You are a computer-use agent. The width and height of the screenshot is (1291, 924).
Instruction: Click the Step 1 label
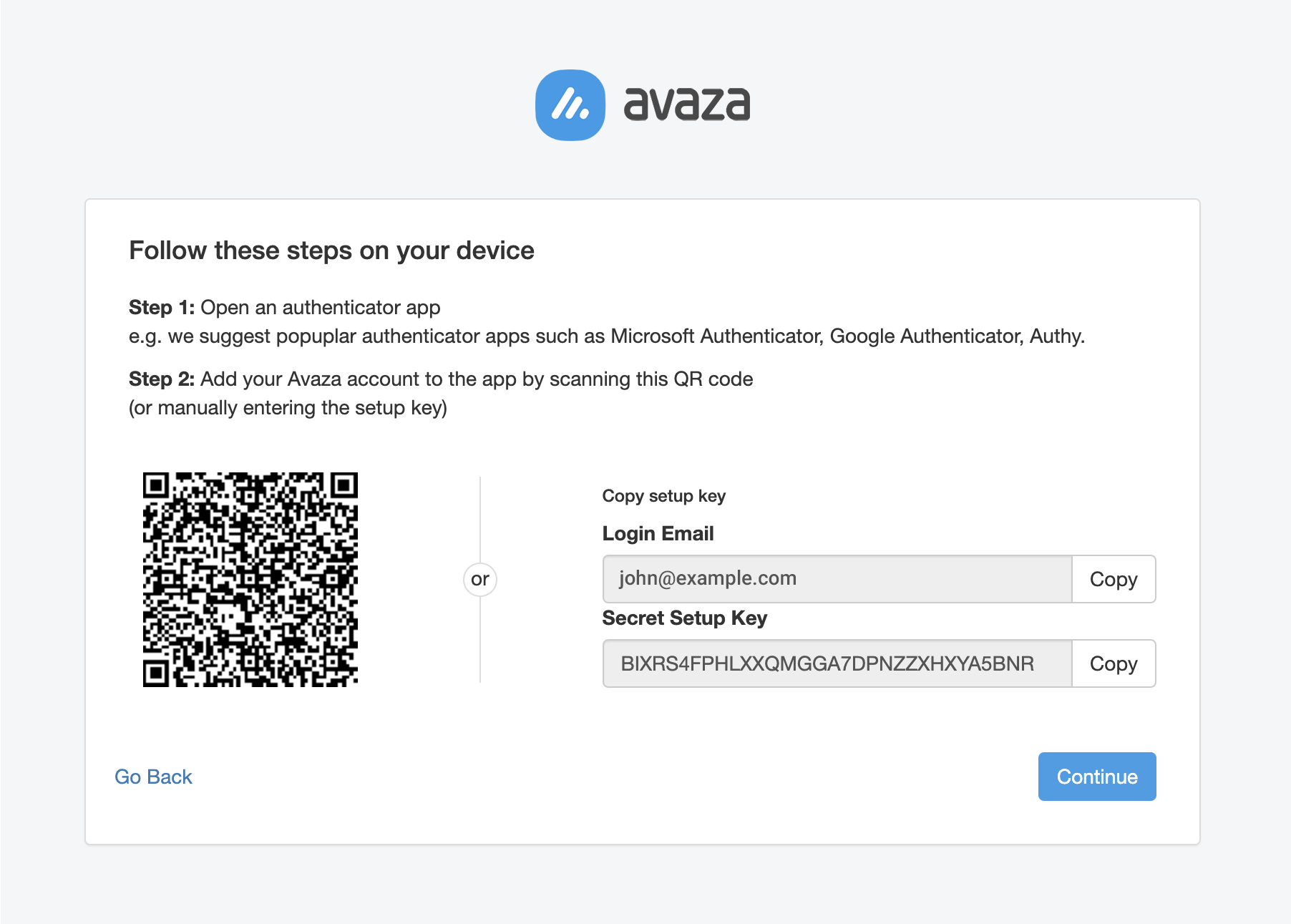tap(162, 308)
